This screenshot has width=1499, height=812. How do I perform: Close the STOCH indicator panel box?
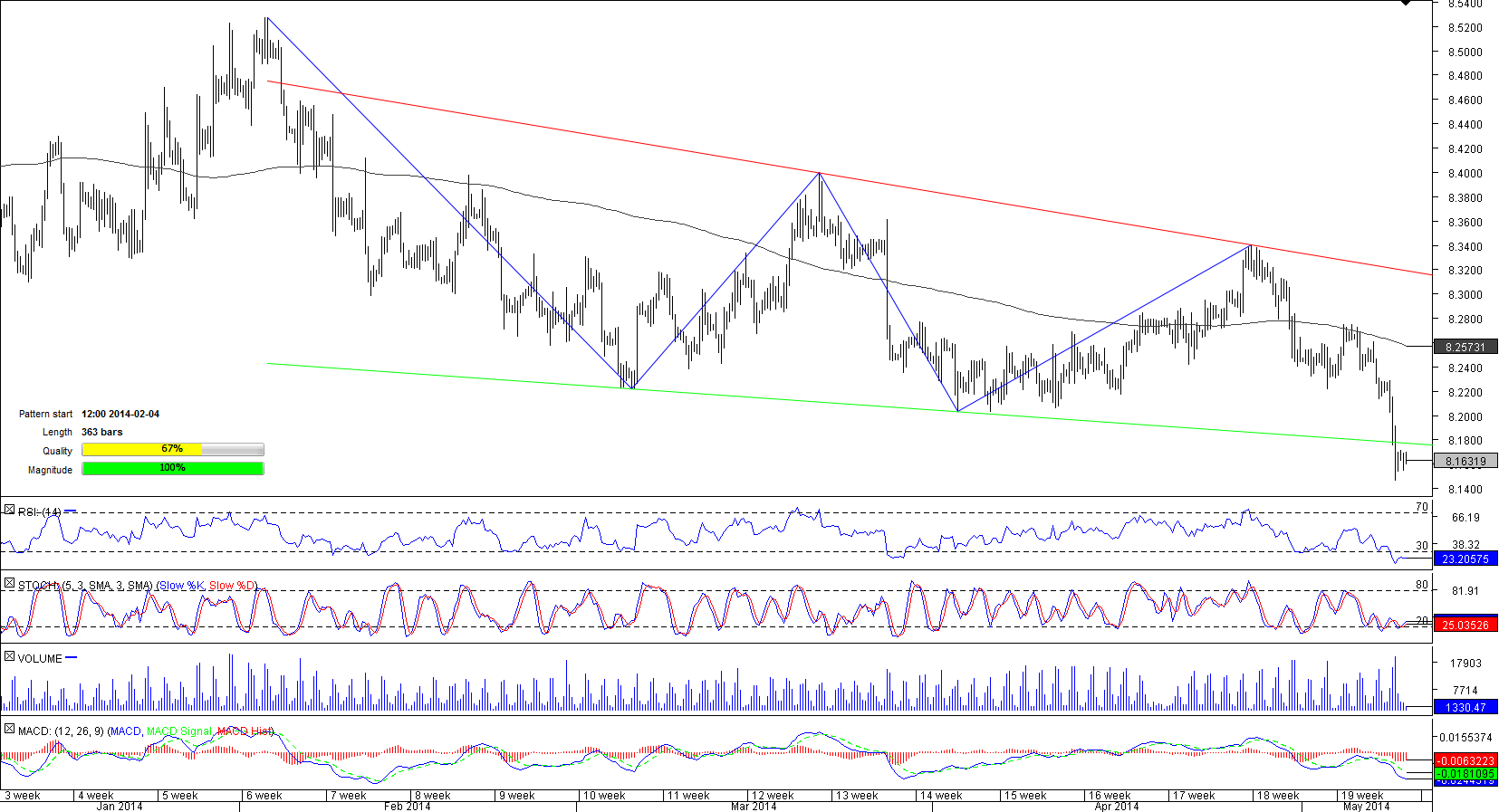[9, 585]
